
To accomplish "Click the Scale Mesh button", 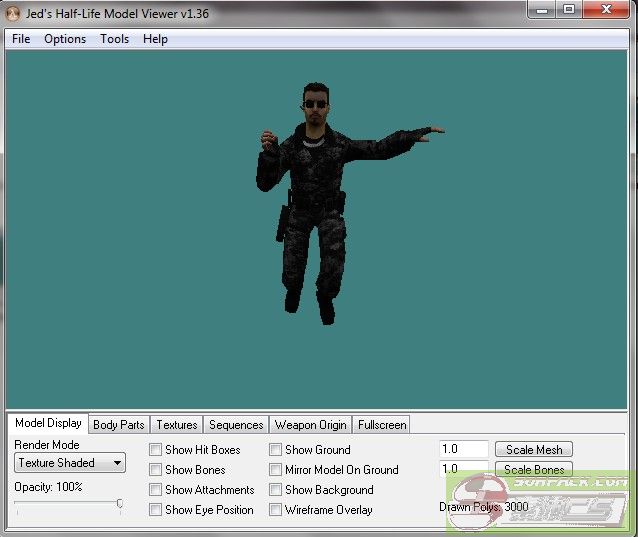I will (x=534, y=450).
